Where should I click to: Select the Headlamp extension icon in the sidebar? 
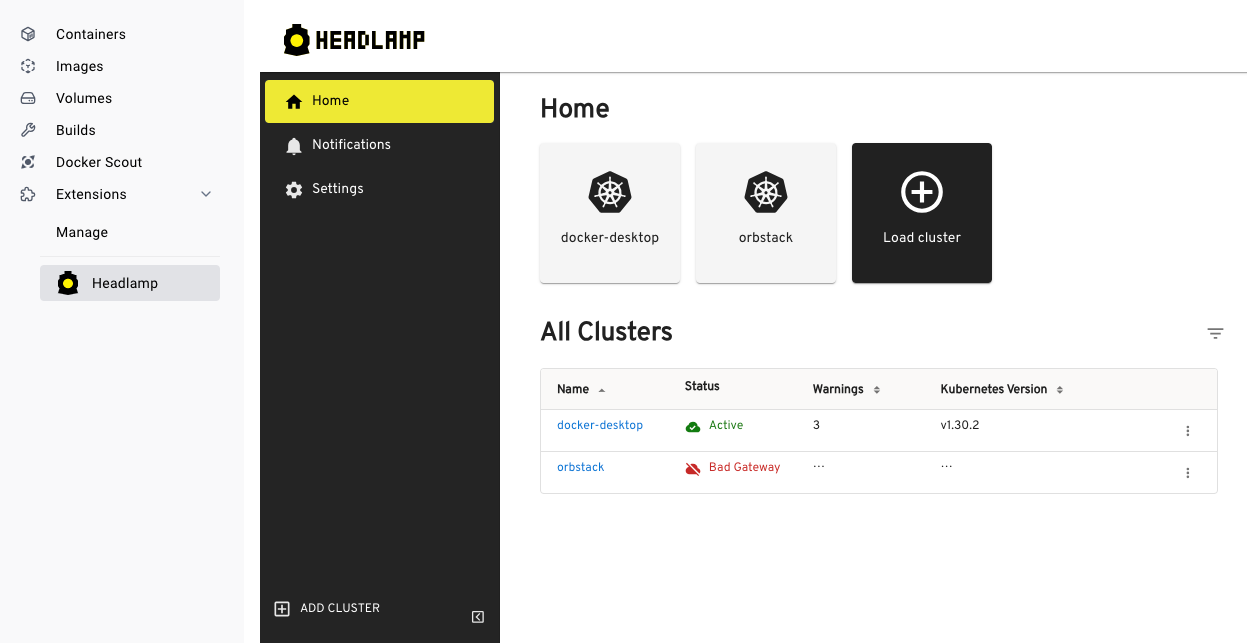(x=67, y=283)
